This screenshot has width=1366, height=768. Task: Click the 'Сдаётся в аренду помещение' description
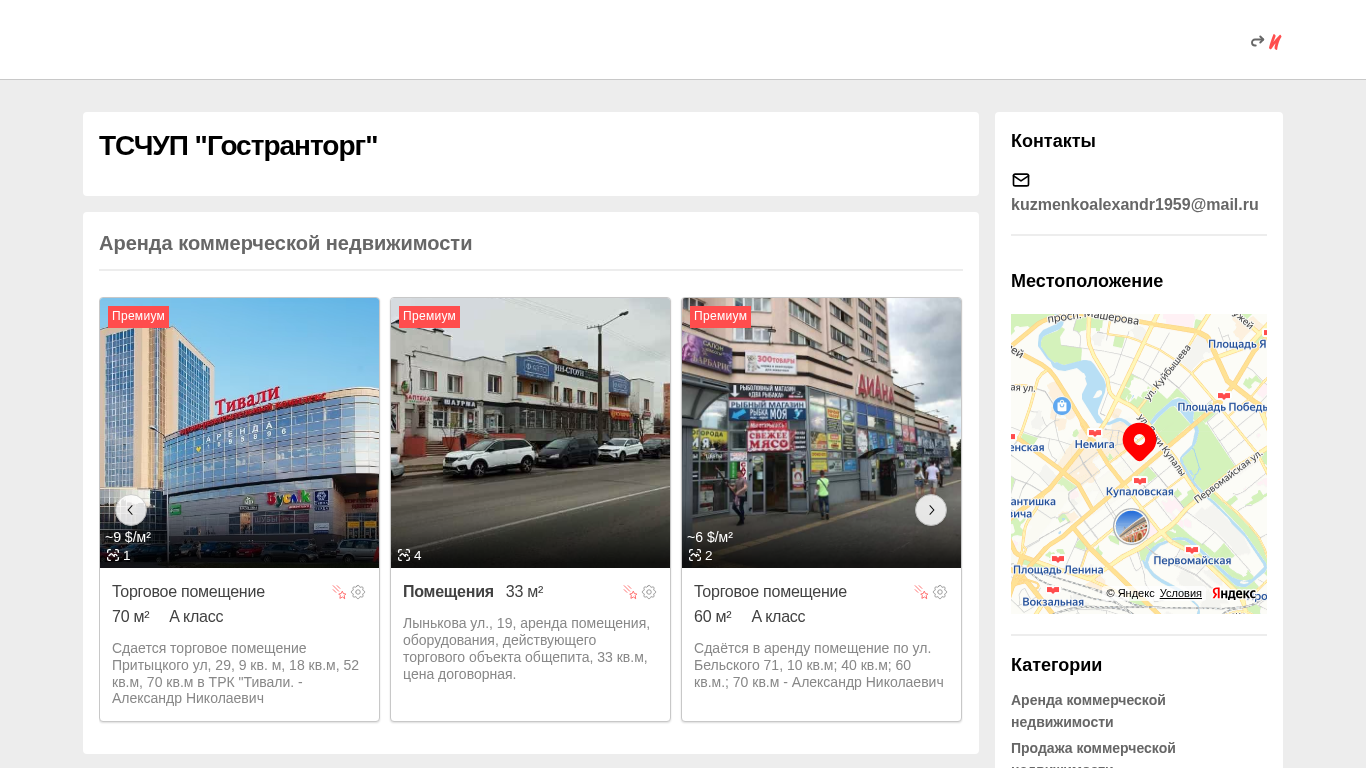819,665
